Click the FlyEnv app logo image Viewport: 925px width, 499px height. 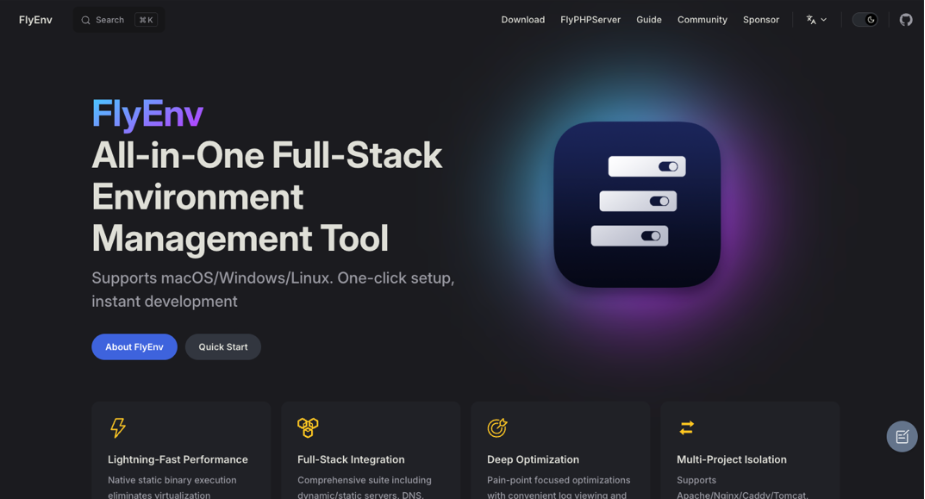637,205
